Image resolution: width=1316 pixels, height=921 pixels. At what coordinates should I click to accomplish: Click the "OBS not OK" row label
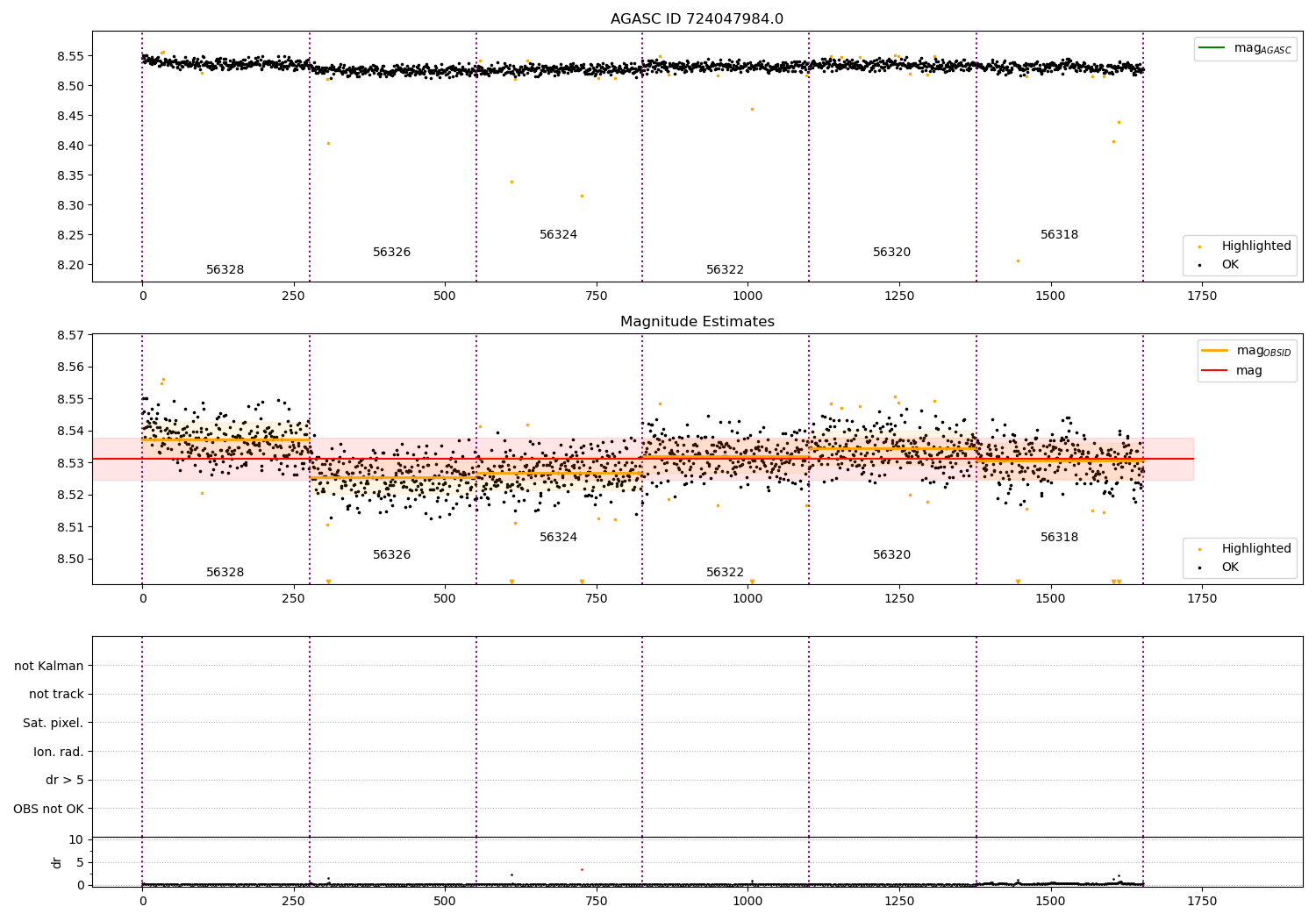[49, 809]
